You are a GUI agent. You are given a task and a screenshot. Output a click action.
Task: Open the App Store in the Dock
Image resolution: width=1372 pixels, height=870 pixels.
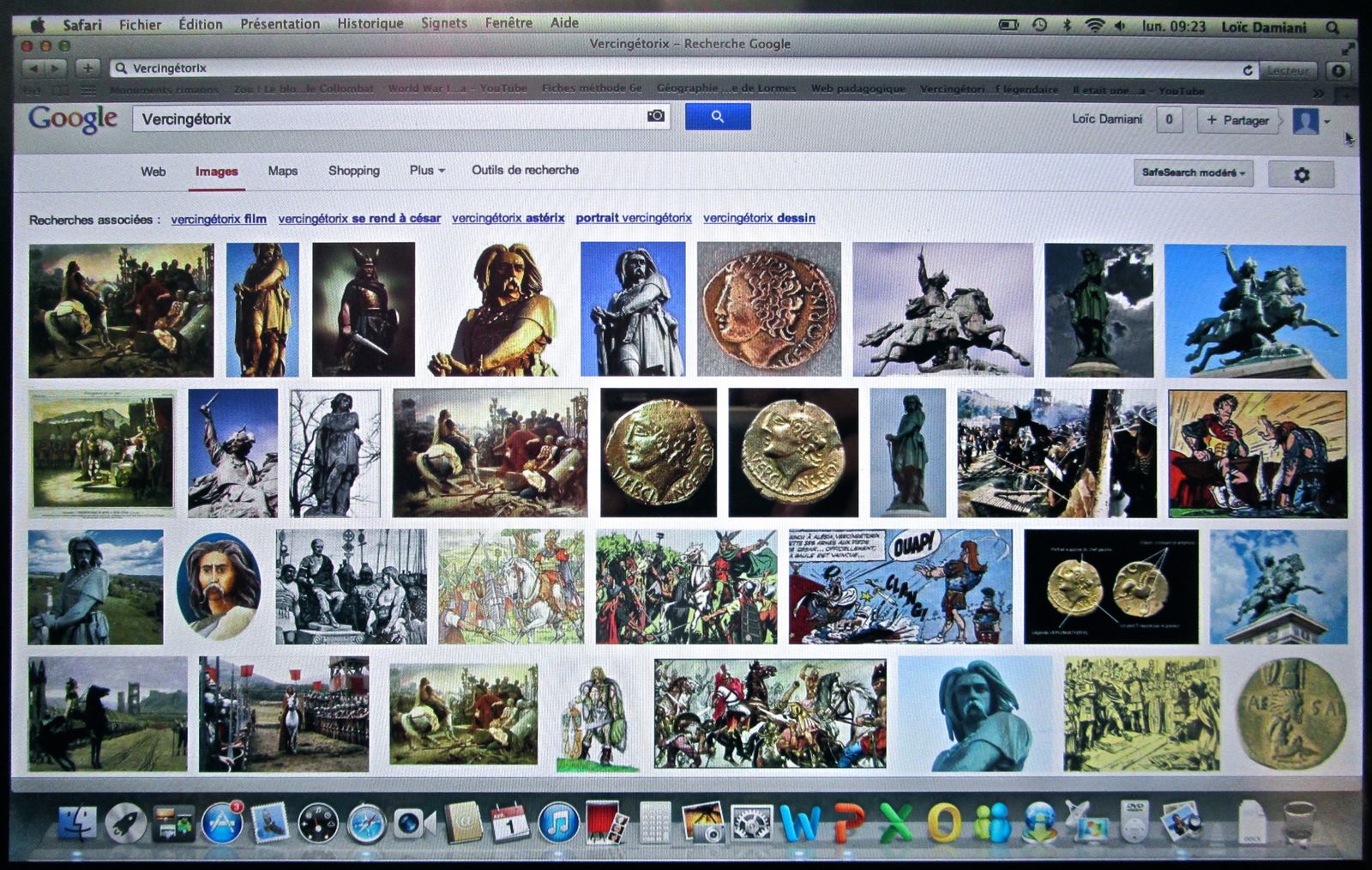[222, 824]
